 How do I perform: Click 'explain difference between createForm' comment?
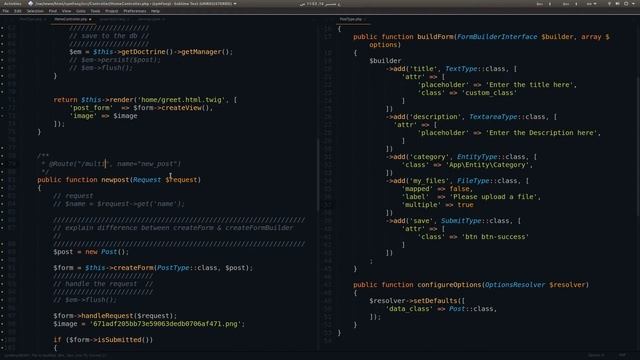[173, 228]
